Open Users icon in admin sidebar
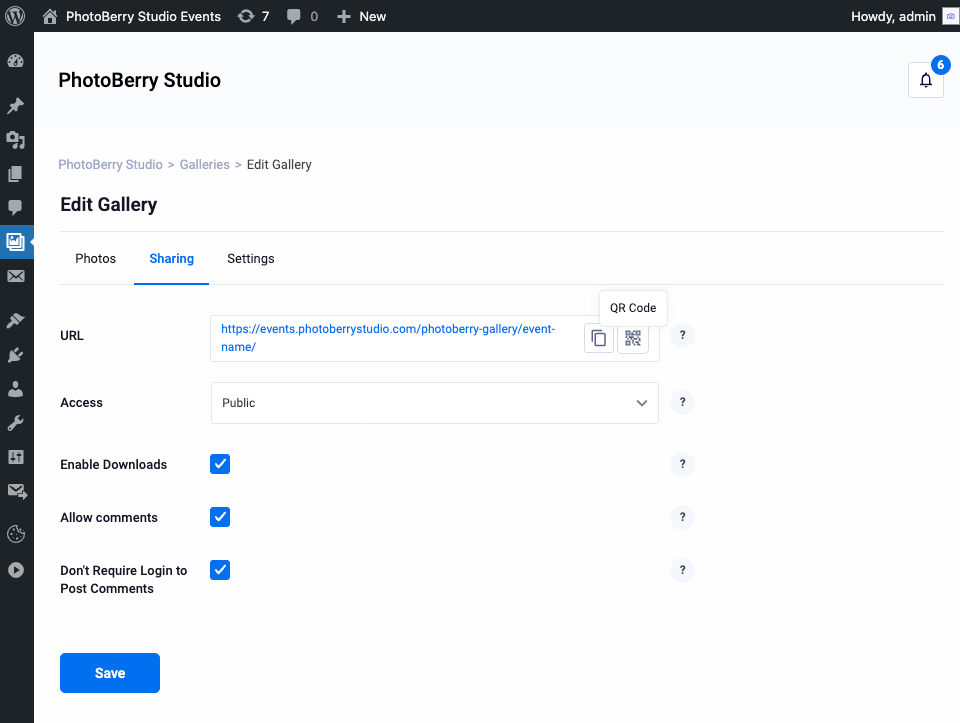The width and height of the screenshot is (960, 723). coord(16,388)
